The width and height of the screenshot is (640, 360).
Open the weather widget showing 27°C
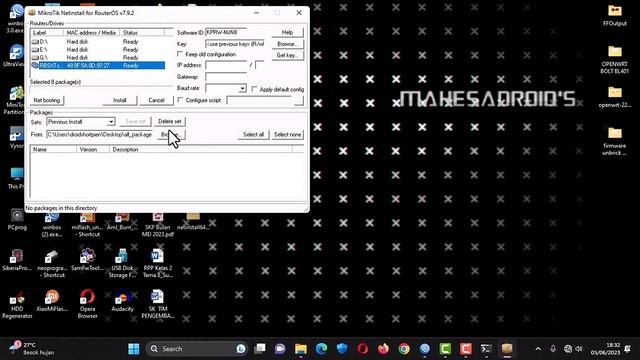pyautogui.click(x=31, y=349)
